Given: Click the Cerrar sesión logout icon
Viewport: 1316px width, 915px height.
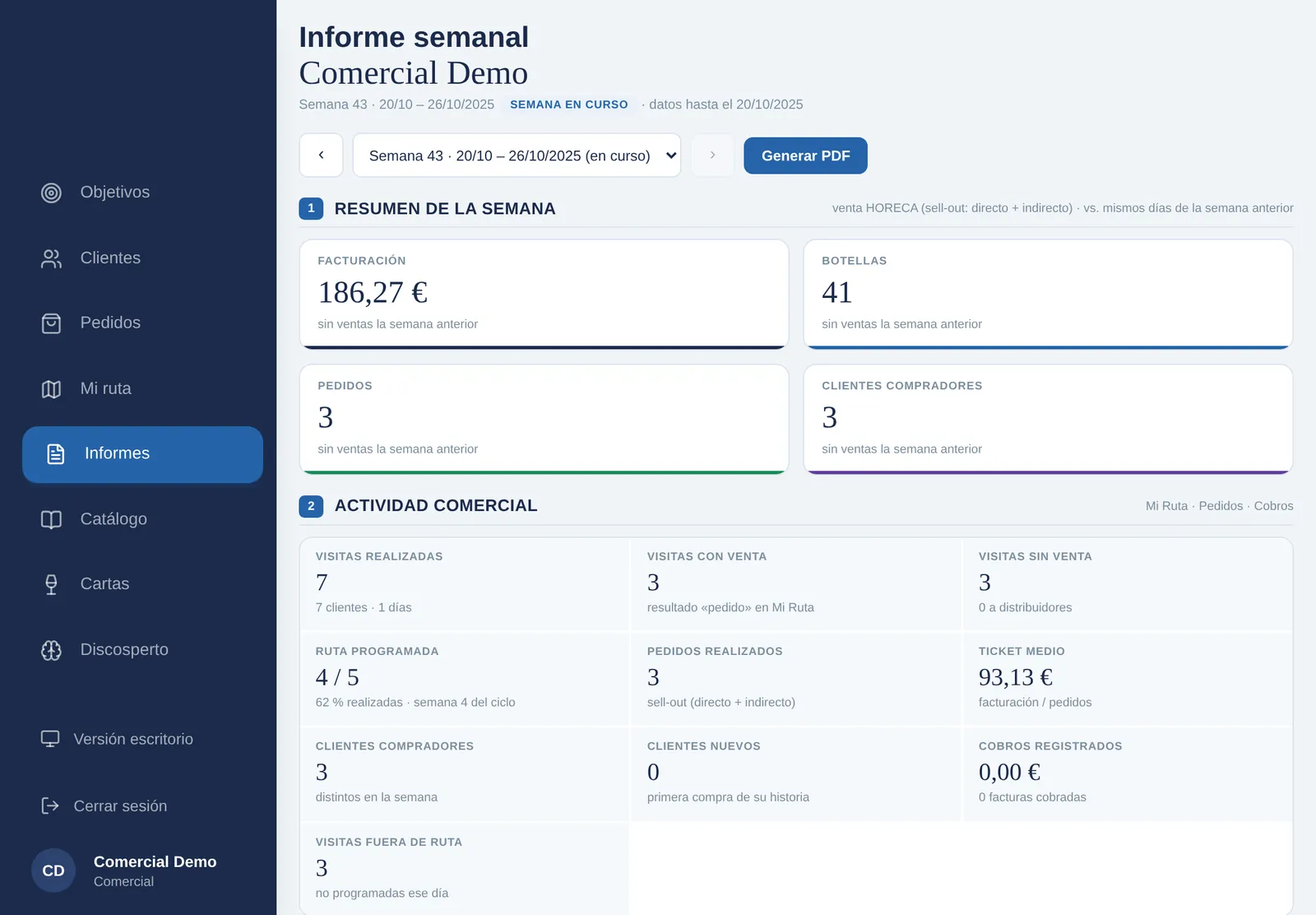Looking at the screenshot, I should tap(50, 806).
